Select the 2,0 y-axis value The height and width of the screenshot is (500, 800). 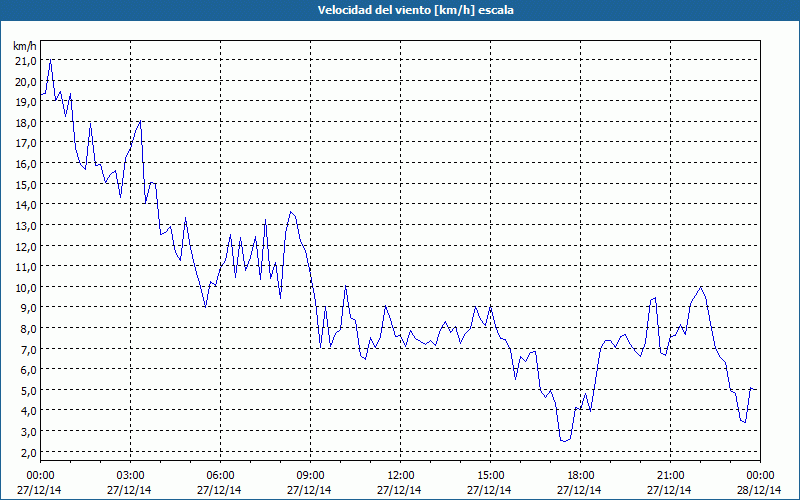click(29, 453)
